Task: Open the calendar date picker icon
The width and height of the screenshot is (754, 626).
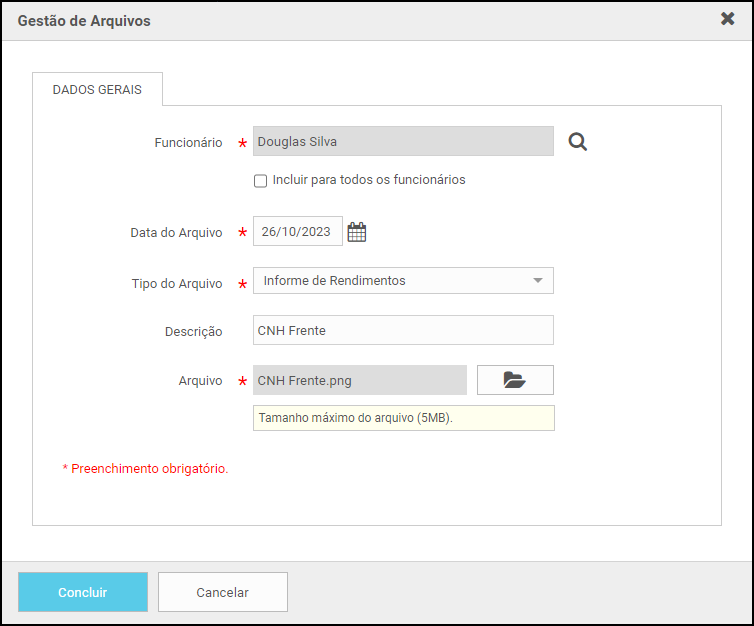Action: tap(357, 232)
